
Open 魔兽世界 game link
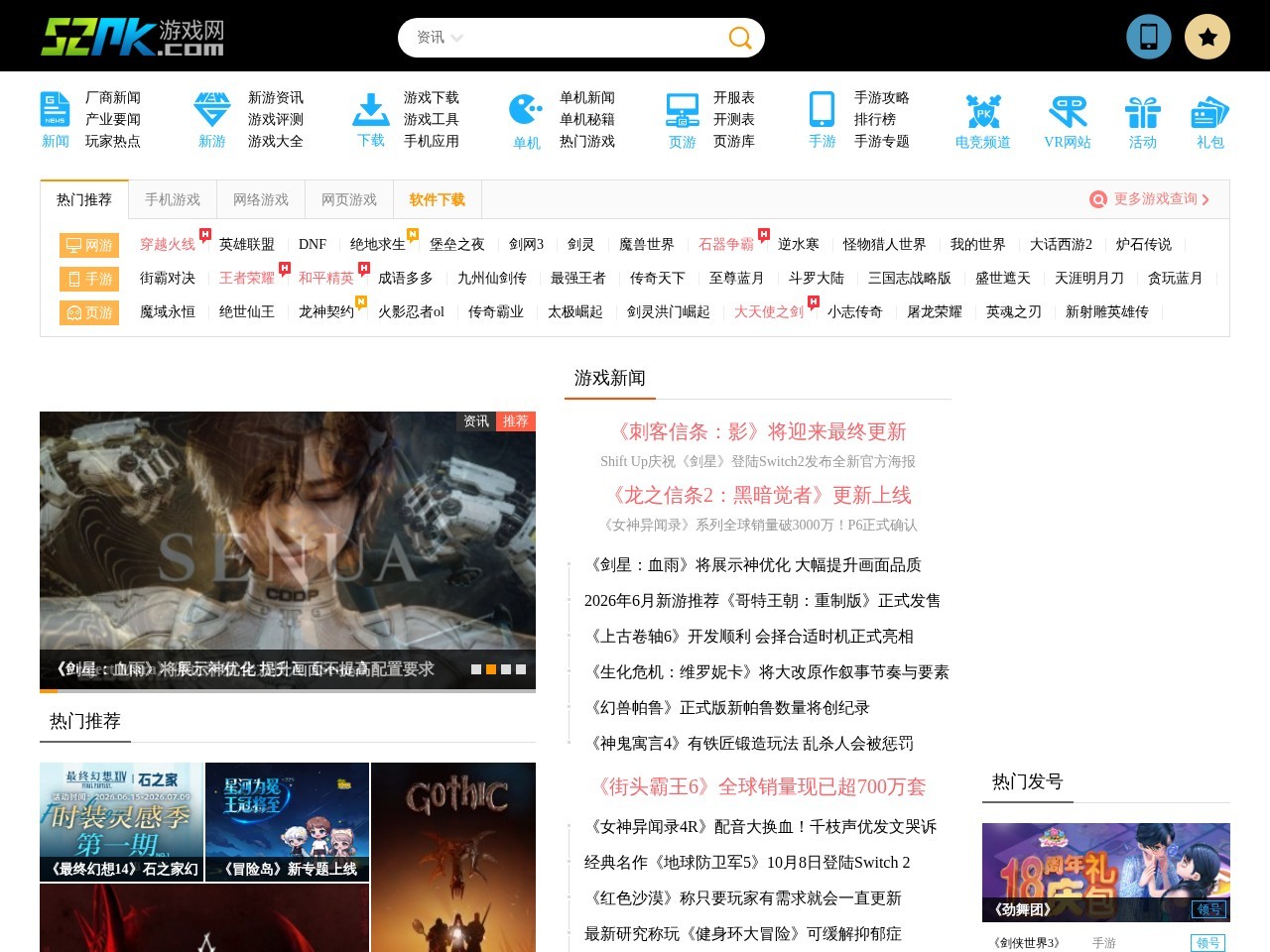coord(647,244)
